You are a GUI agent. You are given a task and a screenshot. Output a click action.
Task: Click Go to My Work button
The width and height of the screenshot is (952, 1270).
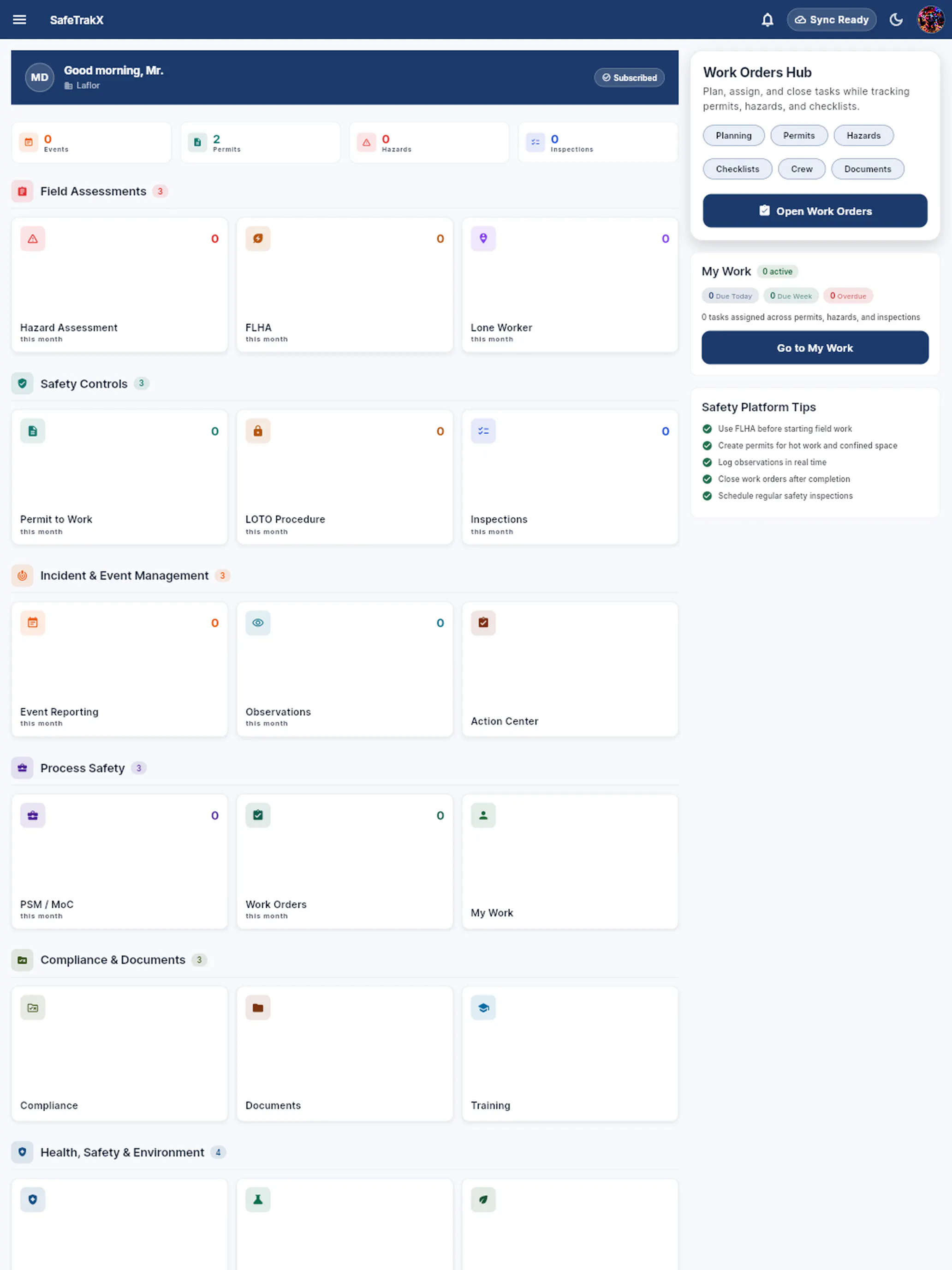pyautogui.click(x=815, y=348)
